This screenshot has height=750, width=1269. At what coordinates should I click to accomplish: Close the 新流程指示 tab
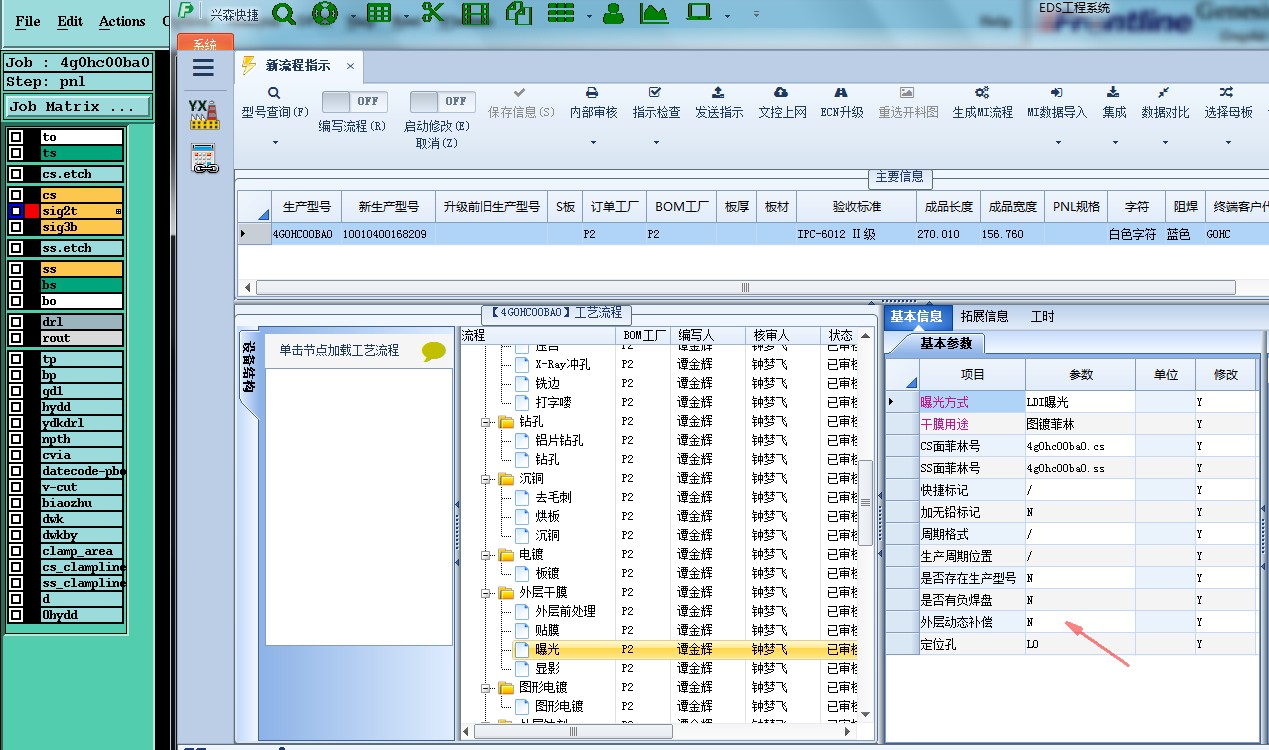click(x=350, y=66)
